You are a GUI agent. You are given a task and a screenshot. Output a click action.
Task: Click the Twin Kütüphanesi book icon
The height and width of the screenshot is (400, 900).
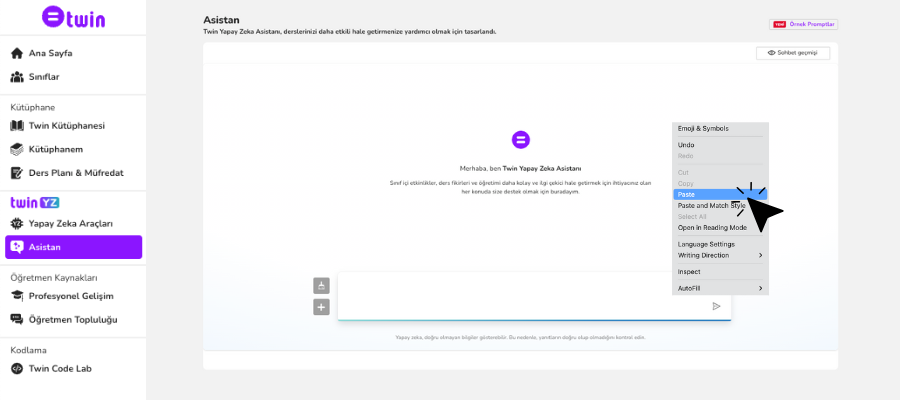[17, 126]
